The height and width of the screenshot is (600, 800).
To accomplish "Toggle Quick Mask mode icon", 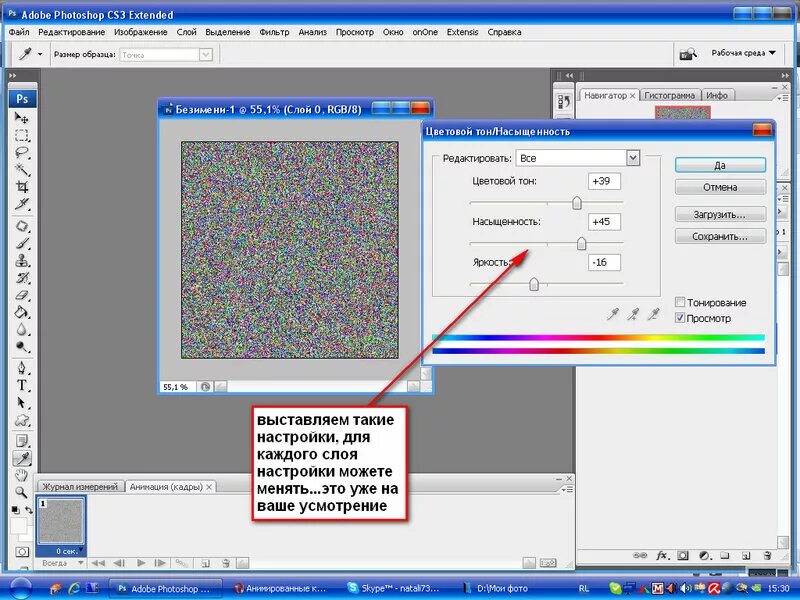I will tap(22, 552).
